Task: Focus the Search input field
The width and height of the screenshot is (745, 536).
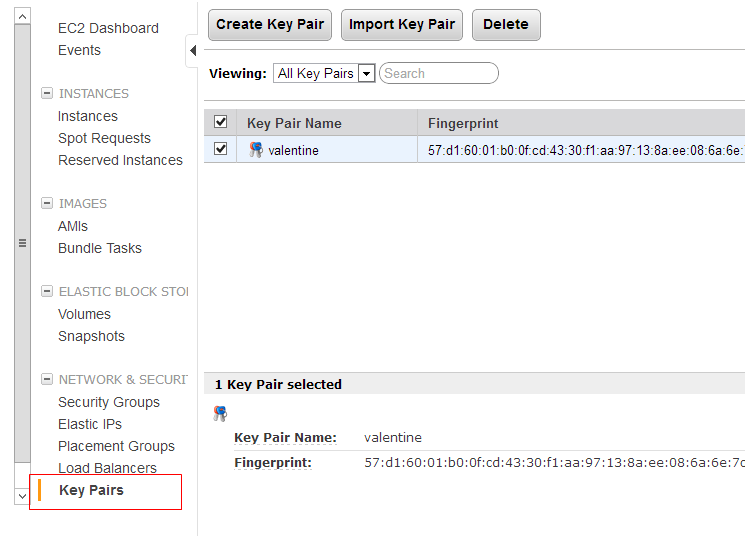Action: pyautogui.click(x=439, y=73)
